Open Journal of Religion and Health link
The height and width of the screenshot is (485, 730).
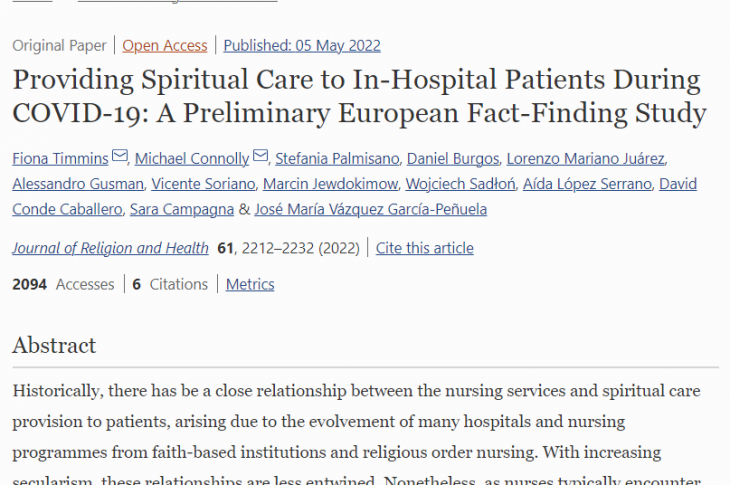coord(110,248)
